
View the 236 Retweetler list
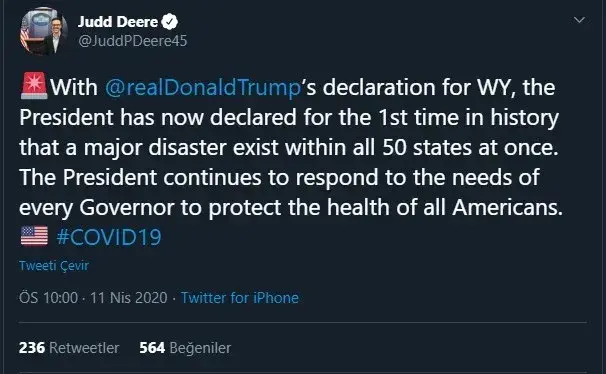click(69, 348)
